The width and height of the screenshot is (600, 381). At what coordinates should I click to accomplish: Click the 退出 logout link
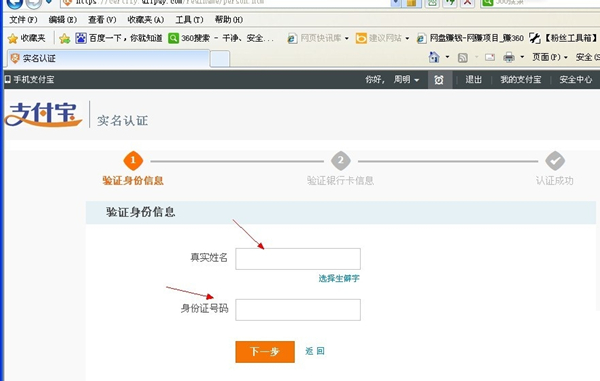[x=473, y=80]
